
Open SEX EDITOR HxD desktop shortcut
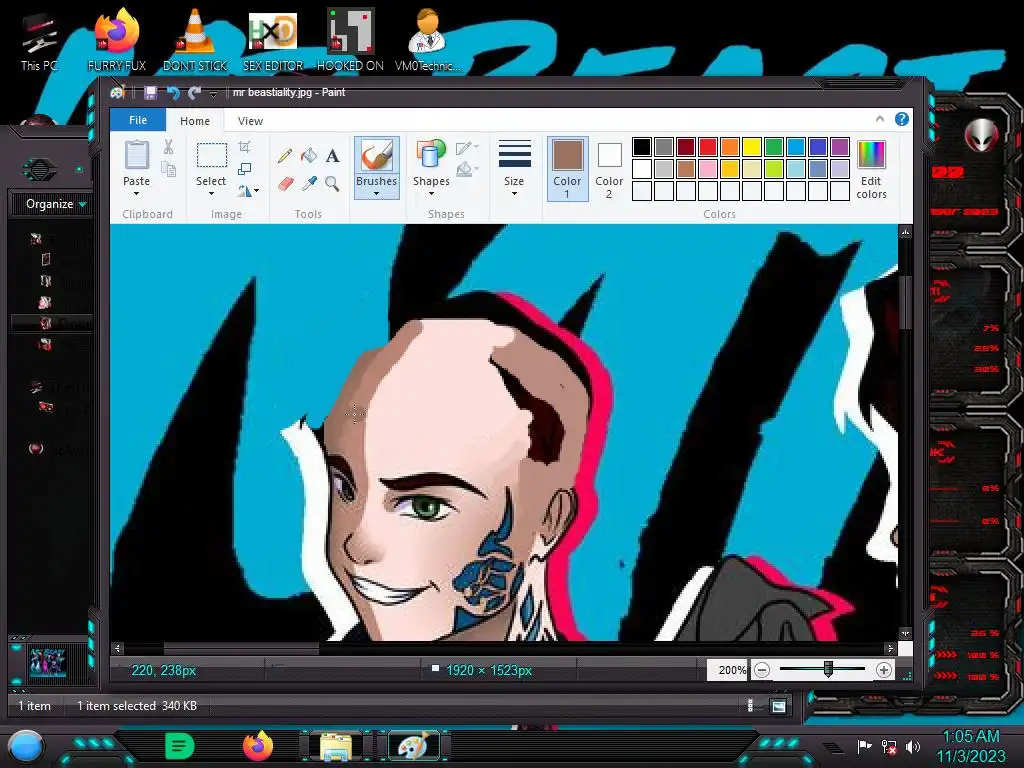coord(273,39)
